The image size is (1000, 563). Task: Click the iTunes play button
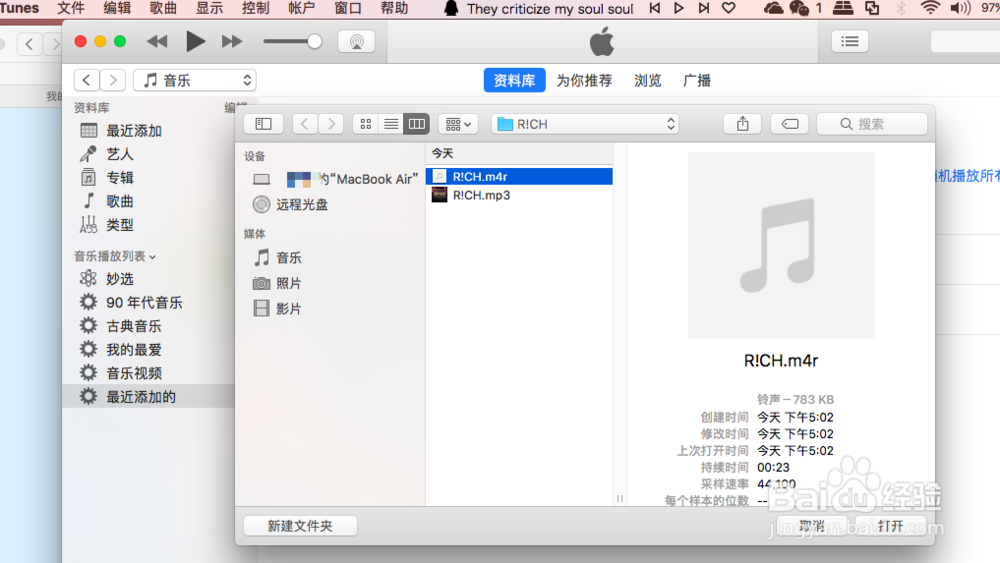click(195, 41)
